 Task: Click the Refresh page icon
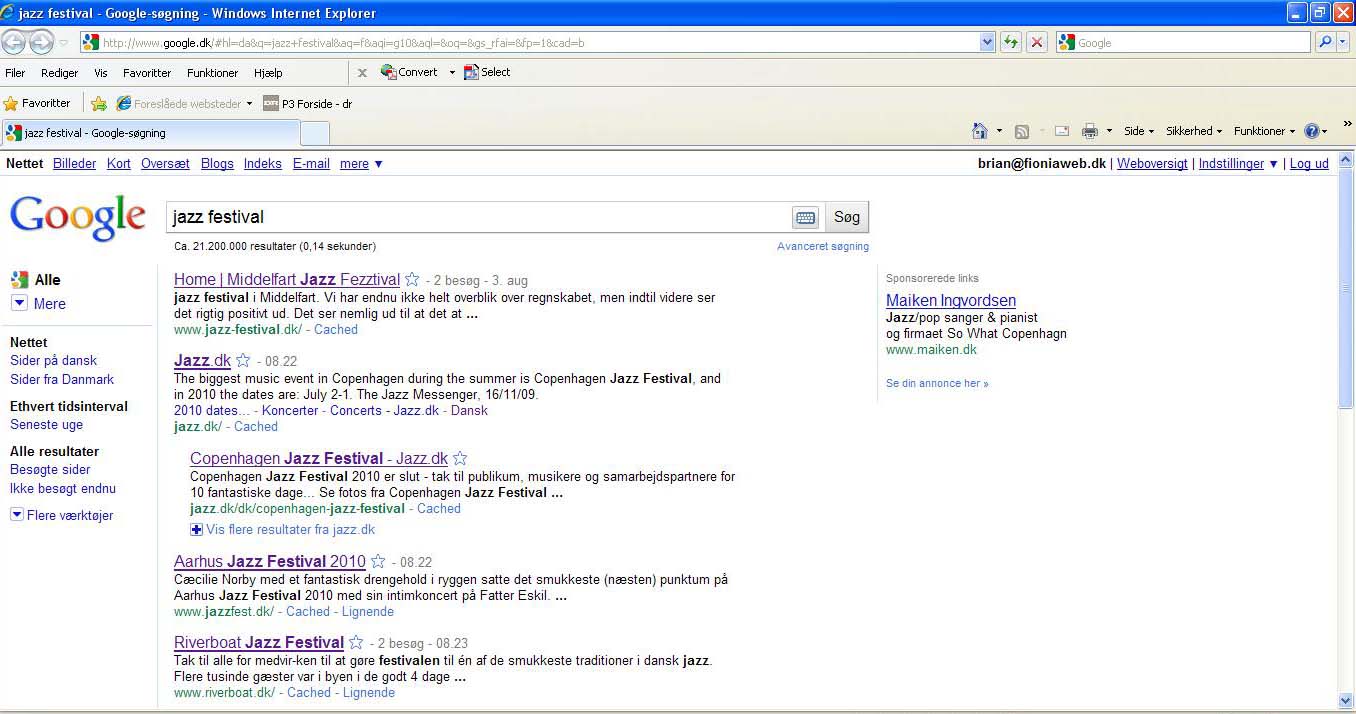(x=1011, y=42)
